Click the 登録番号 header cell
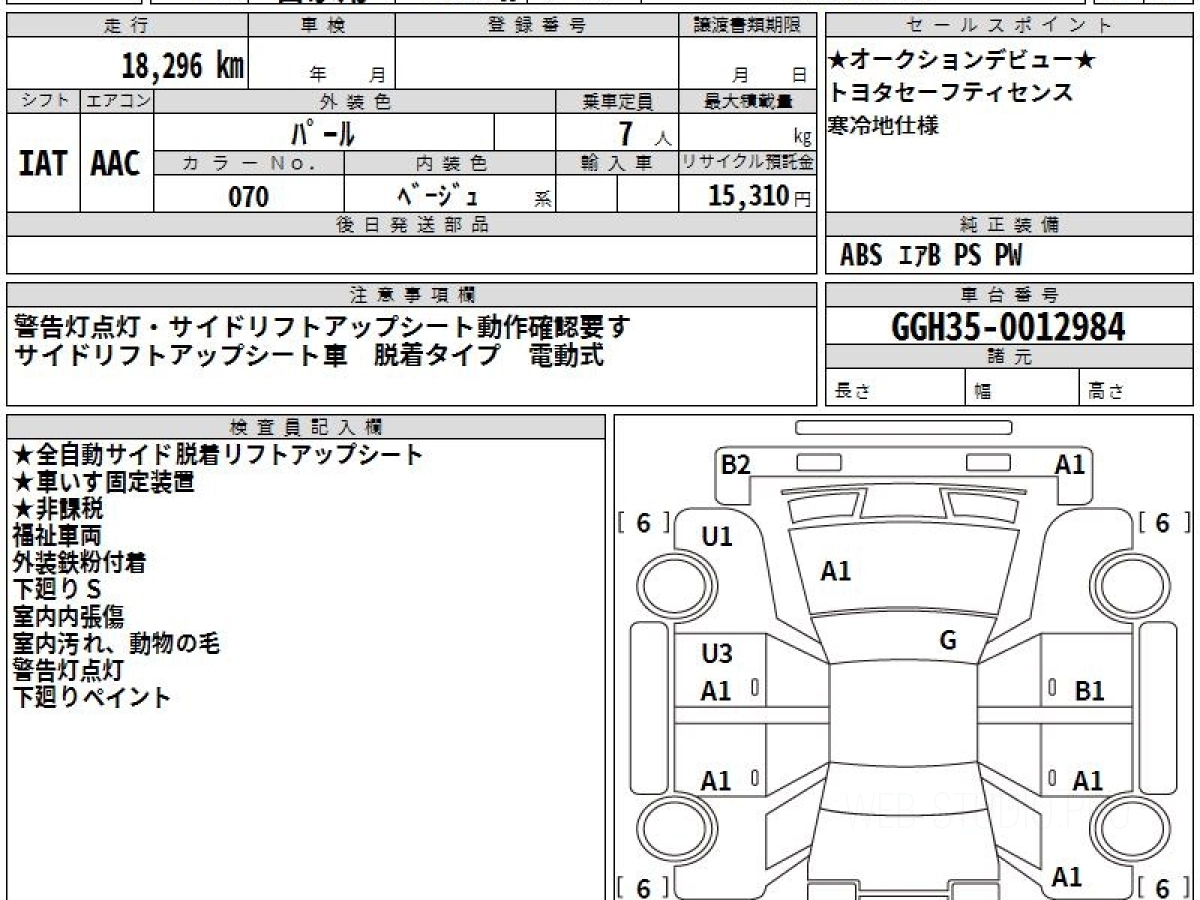 click(x=537, y=26)
